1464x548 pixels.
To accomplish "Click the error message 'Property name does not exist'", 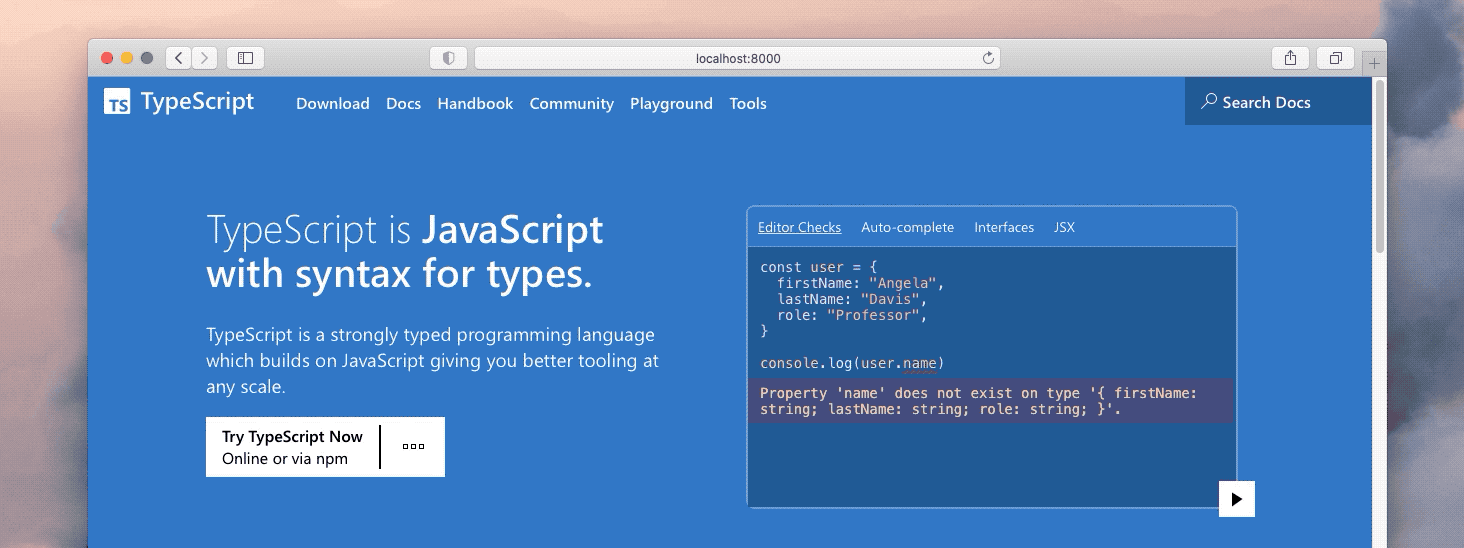I will coord(991,401).
